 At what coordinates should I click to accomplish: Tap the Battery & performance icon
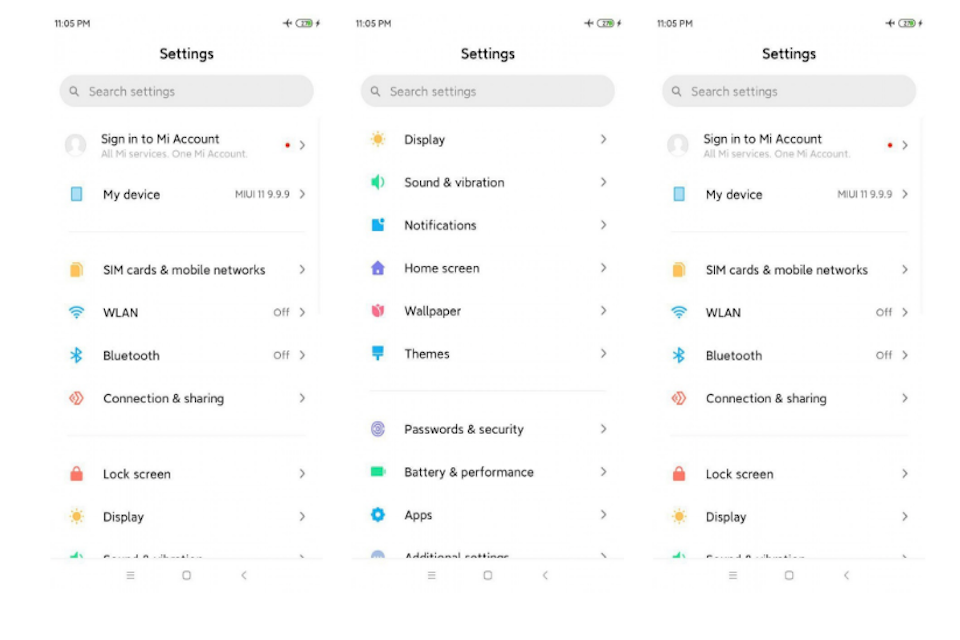click(378, 472)
